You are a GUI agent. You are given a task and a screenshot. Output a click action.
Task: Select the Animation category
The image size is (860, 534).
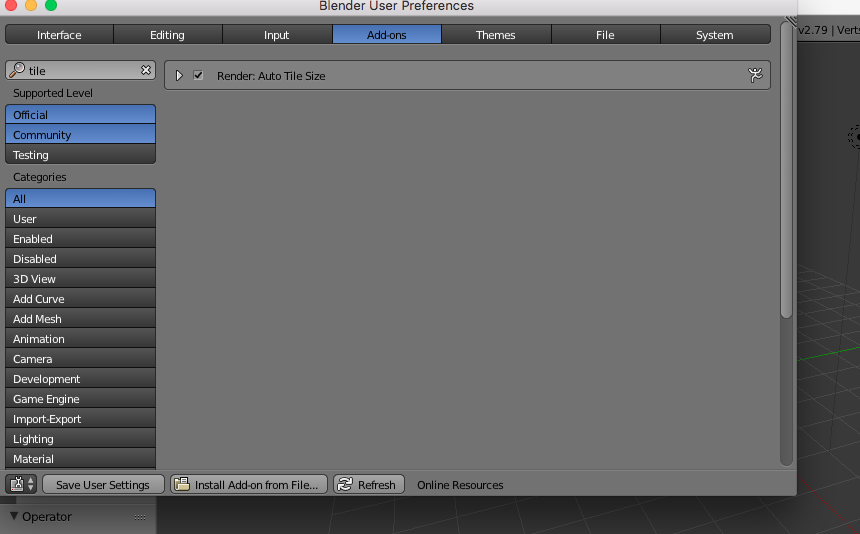tap(81, 339)
